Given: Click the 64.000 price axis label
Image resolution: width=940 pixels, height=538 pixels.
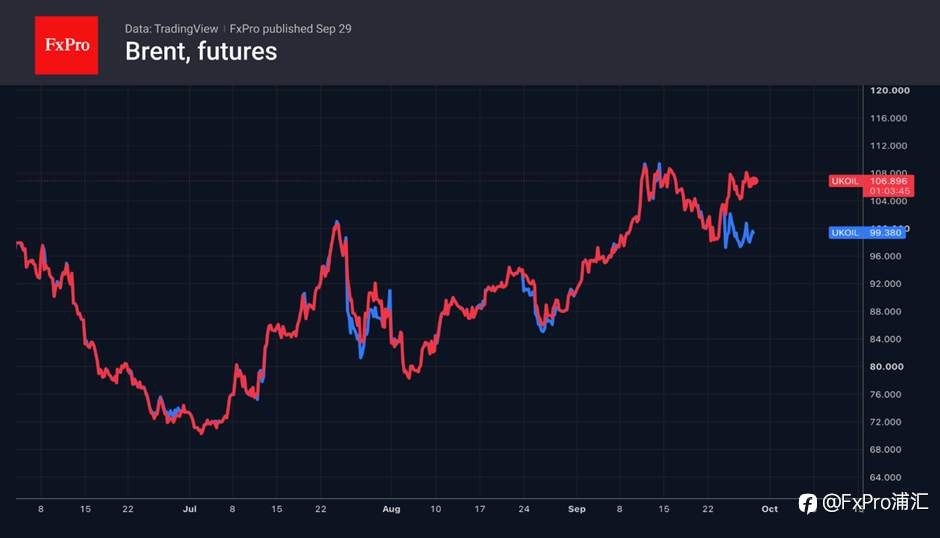Looking at the screenshot, I should point(885,477).
